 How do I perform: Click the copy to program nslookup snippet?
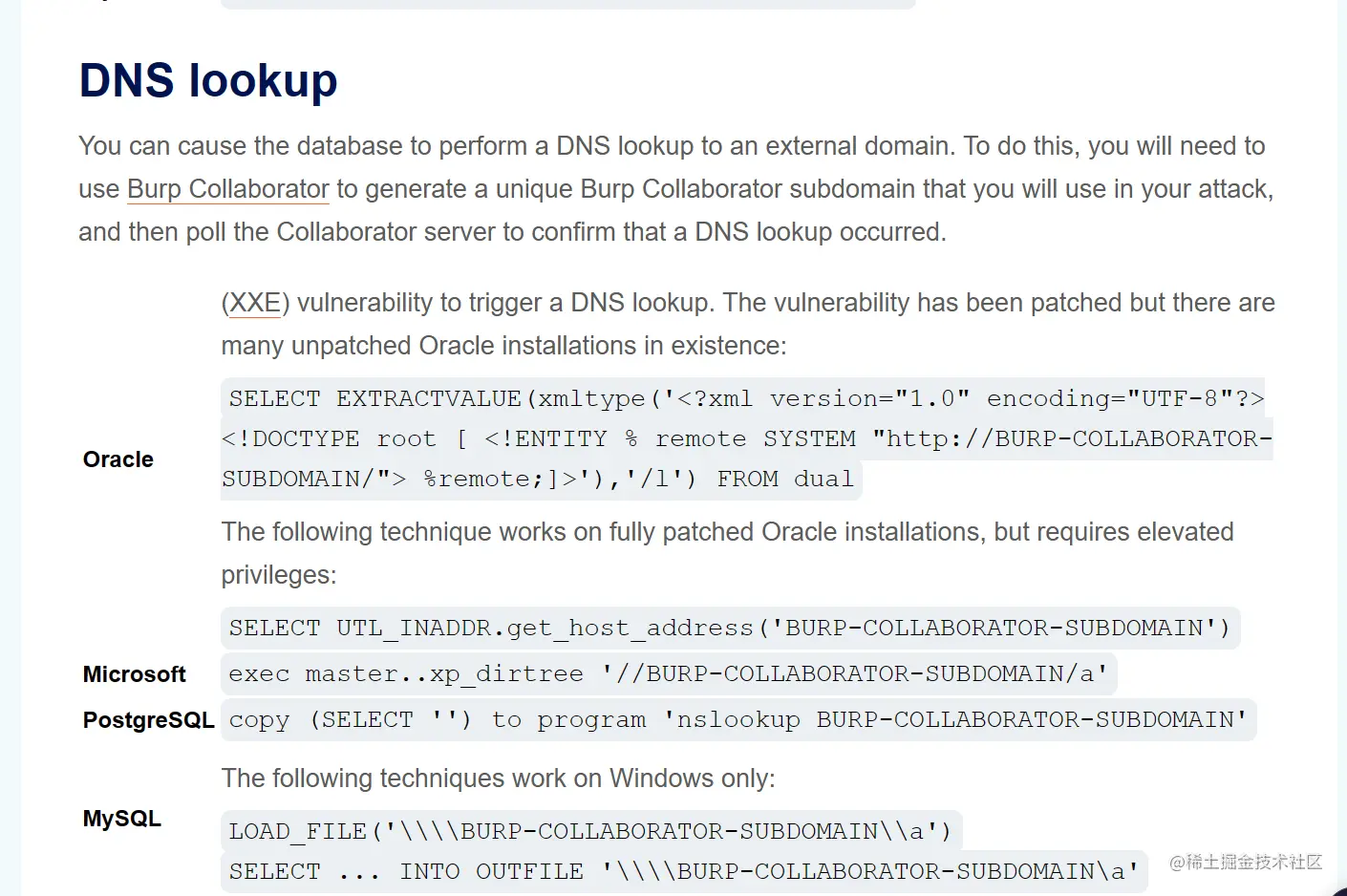(x=738, y=719)
